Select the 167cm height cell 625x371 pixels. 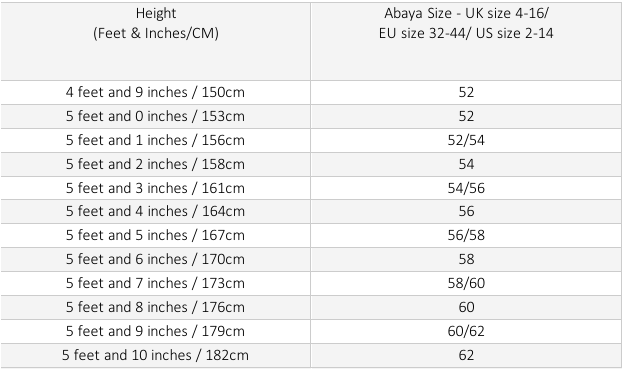pos(155,235)
